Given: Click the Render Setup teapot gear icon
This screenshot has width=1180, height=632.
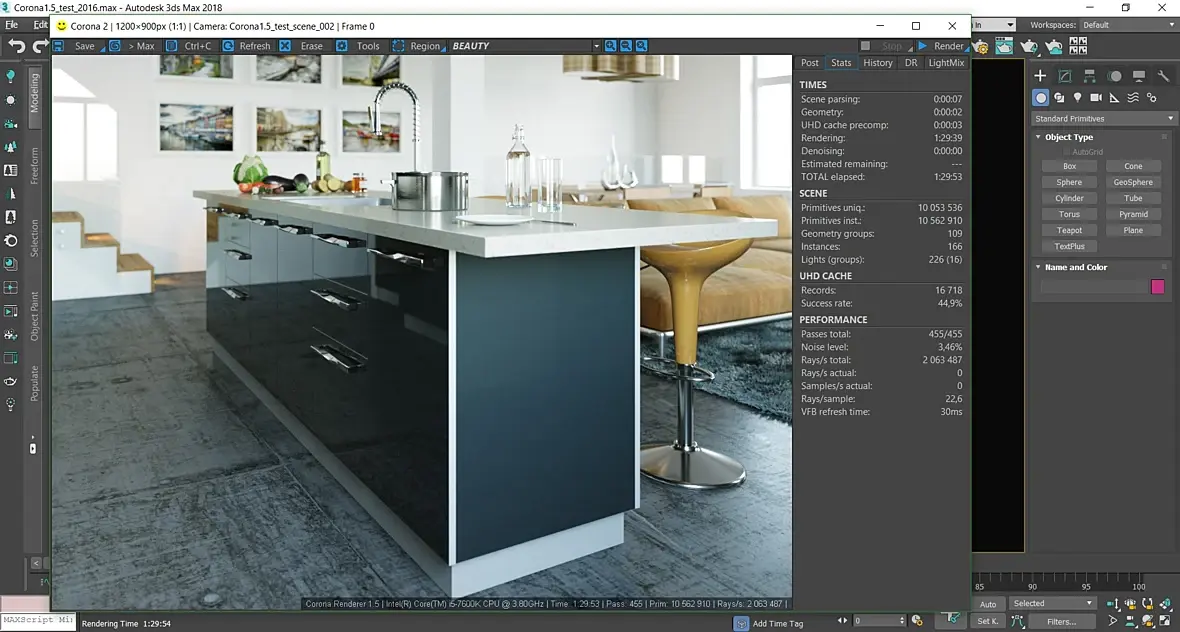Looking at the screenshot, I should click(x=980, y=47).
